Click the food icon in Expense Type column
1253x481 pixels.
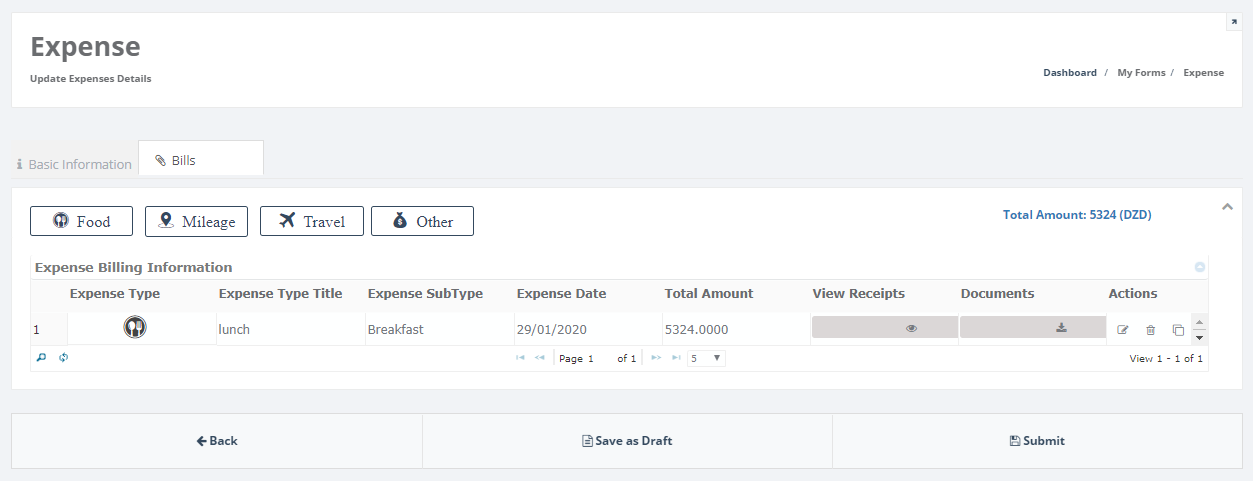point(135,327)
